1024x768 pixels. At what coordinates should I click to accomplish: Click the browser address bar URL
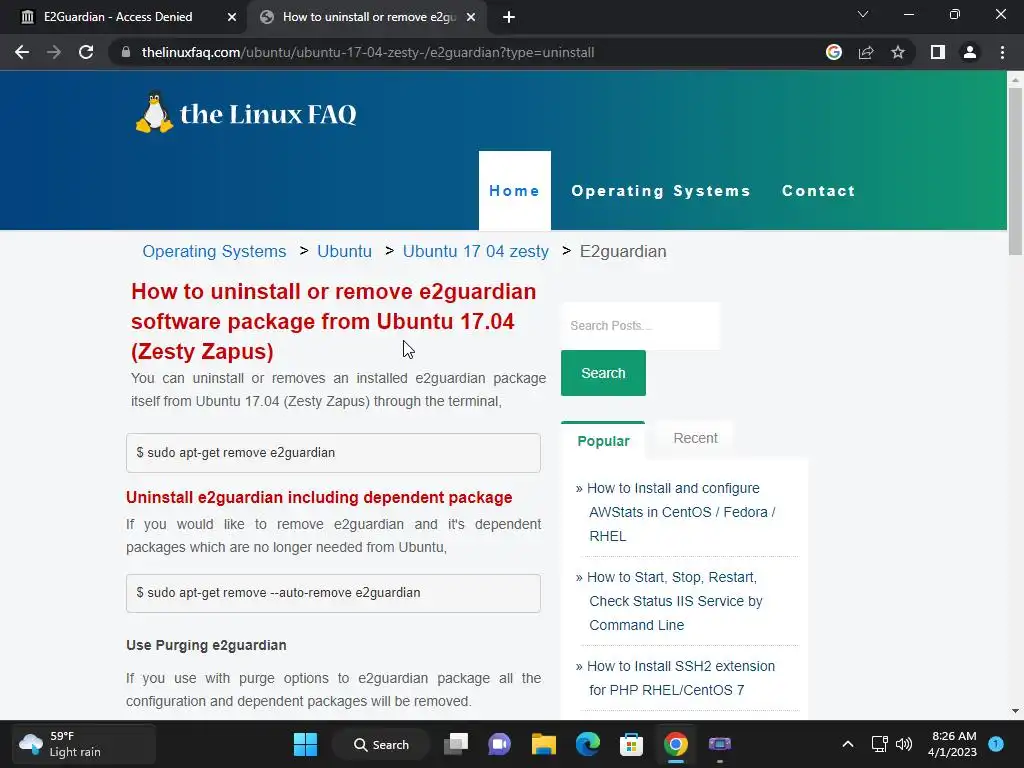point(368,52)
